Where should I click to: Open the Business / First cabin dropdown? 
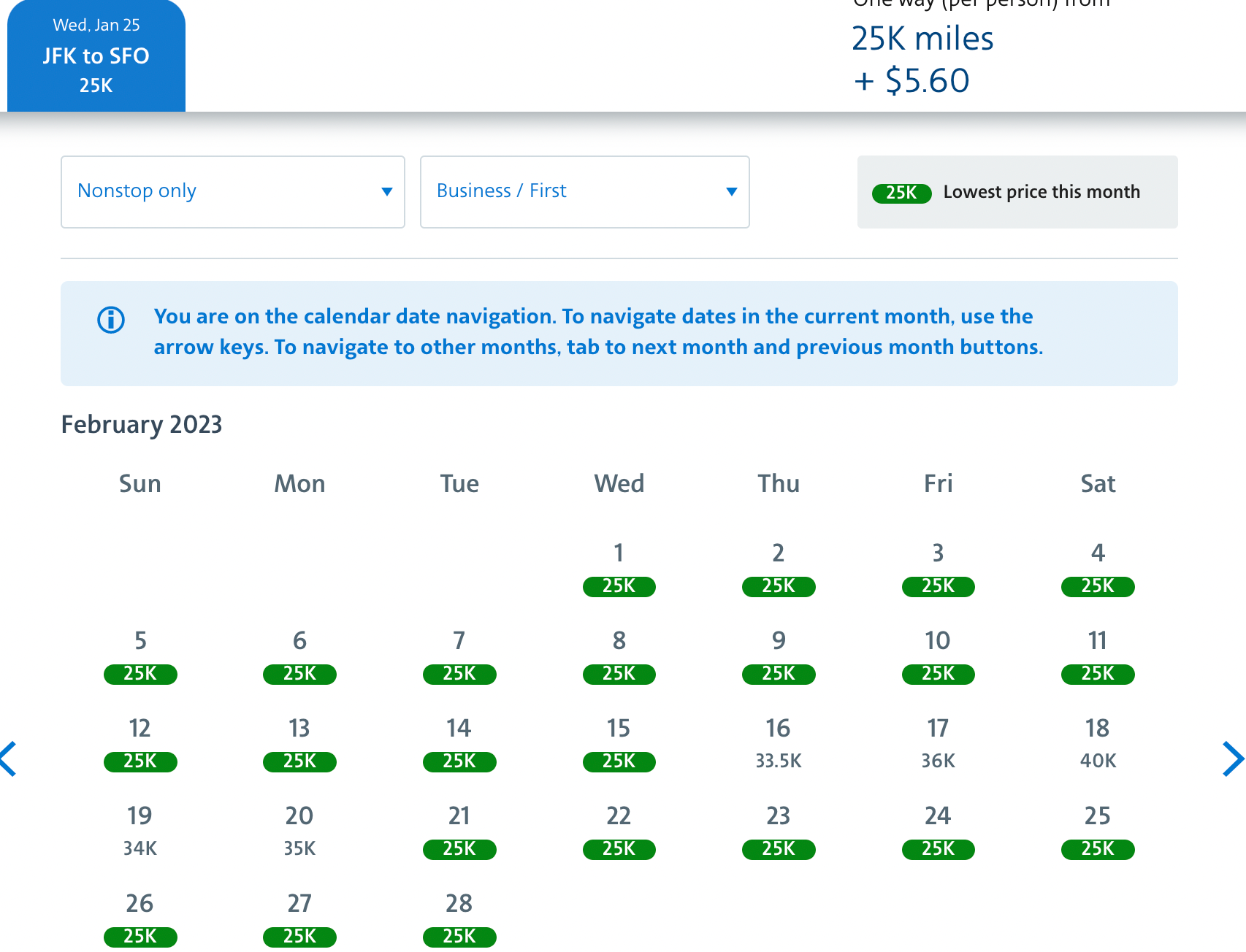coord(584,191)
